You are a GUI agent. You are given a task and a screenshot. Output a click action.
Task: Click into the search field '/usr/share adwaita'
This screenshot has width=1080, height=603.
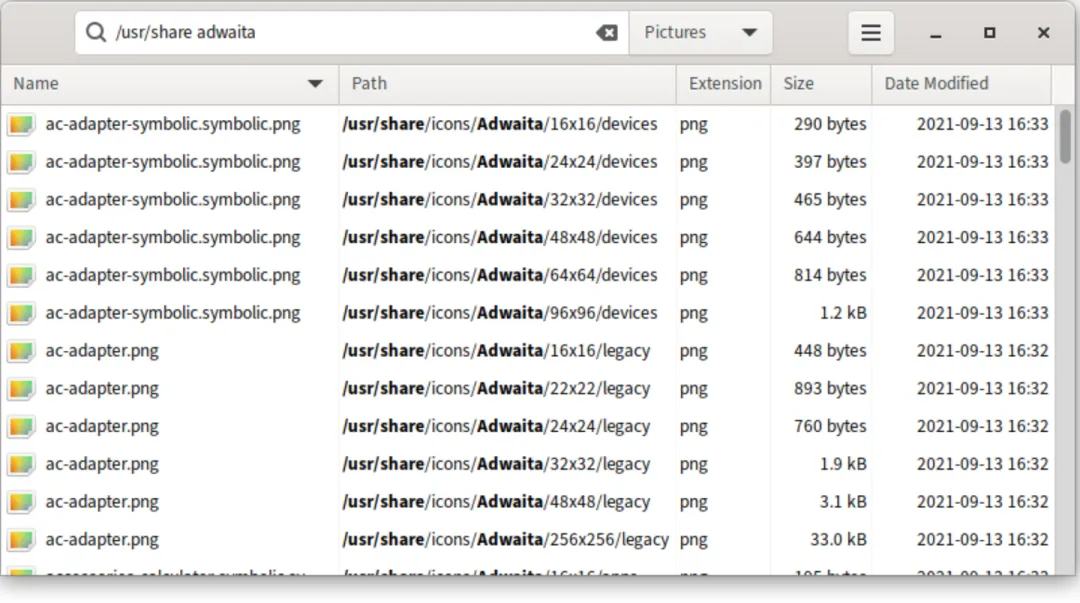(x=351, y=32)
